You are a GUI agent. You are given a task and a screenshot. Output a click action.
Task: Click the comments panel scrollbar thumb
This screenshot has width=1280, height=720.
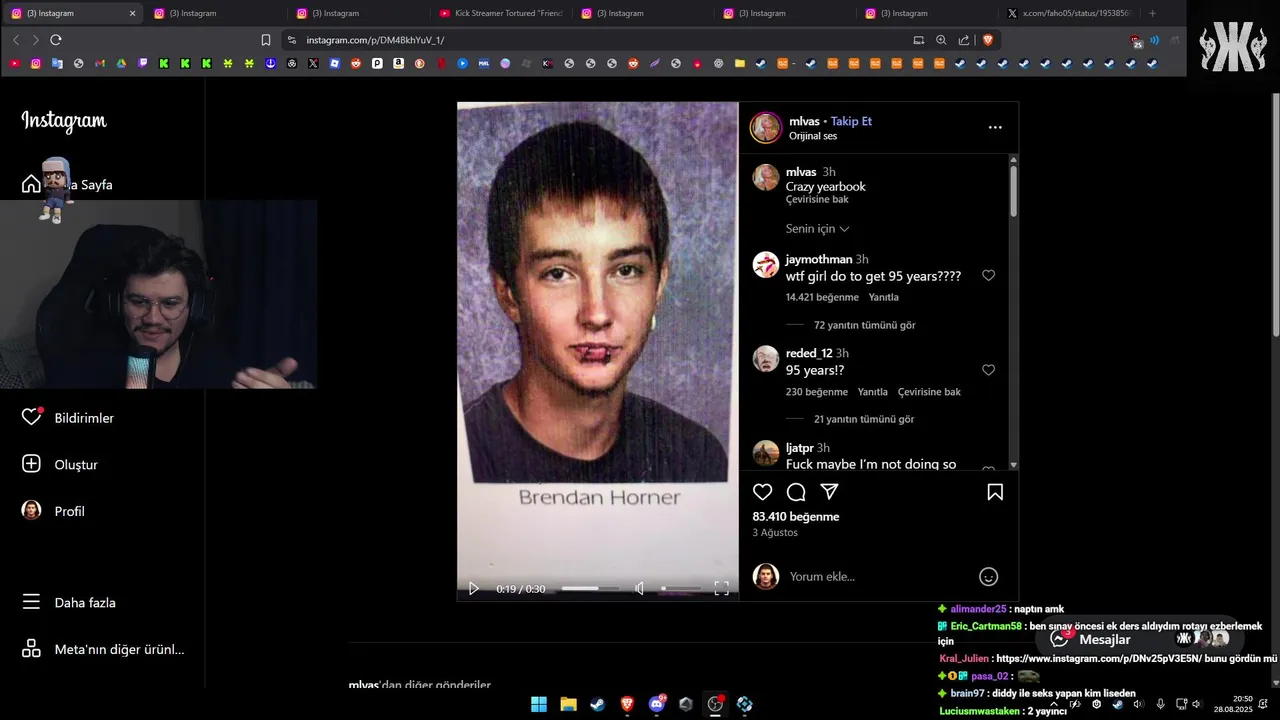(x=1013, y=190)
